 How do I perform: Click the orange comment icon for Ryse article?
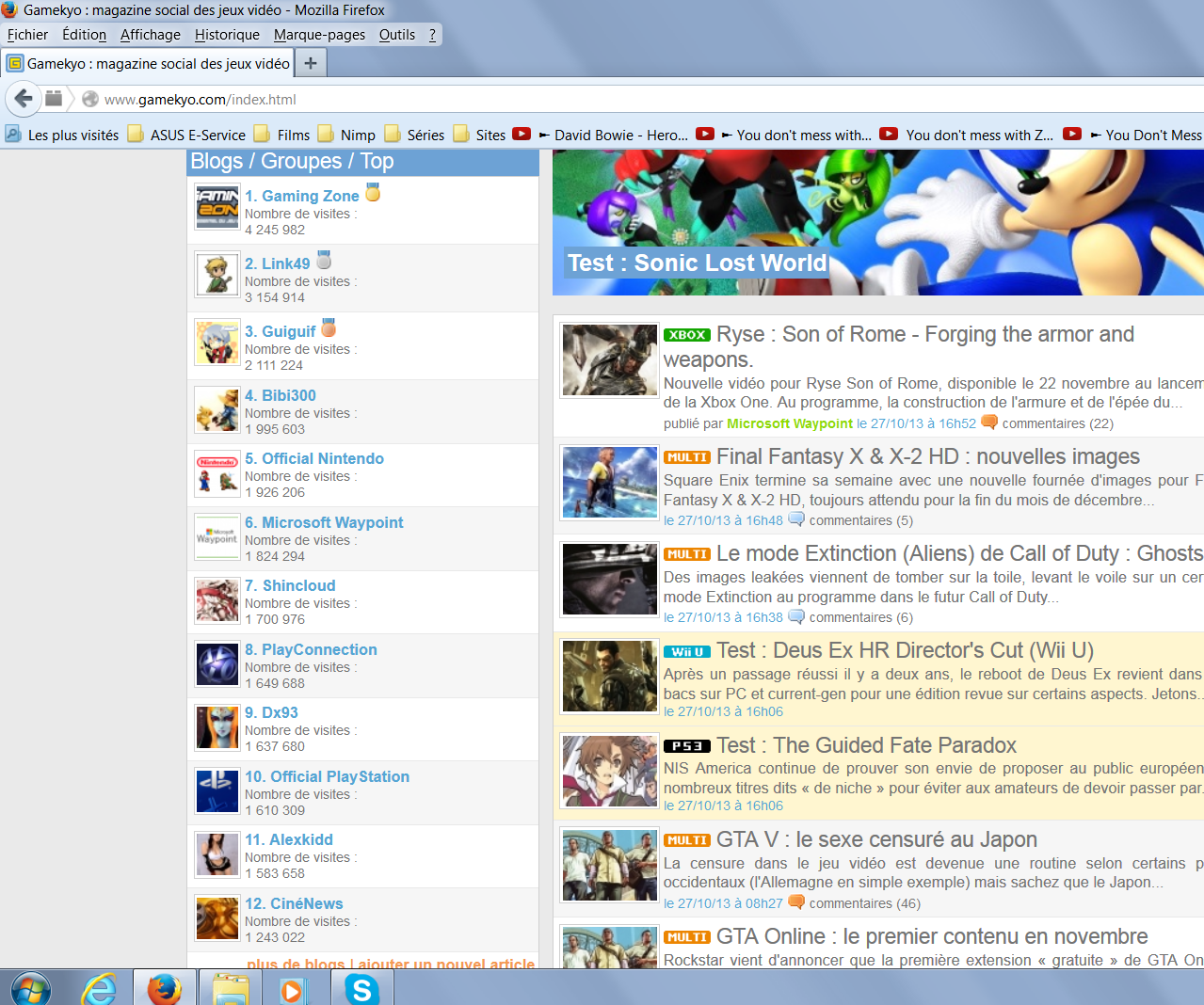click(x=989, y=423)
